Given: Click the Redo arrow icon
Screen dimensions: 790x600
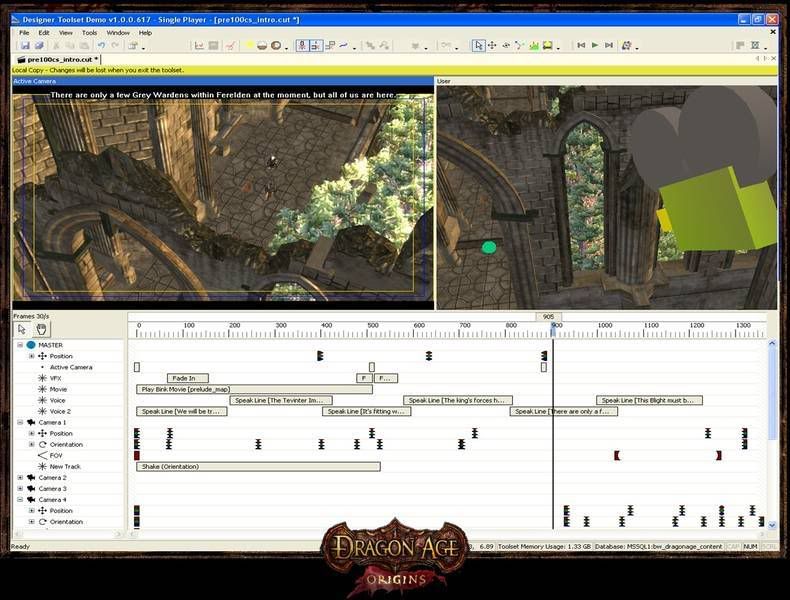Looking at the screenshot, I should tap(115, 46).
